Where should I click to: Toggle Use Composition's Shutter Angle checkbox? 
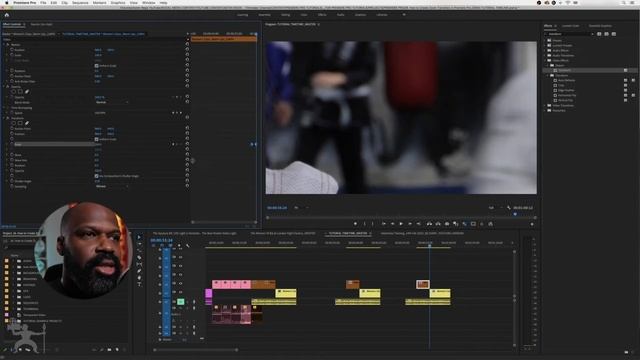pos(97,176)
